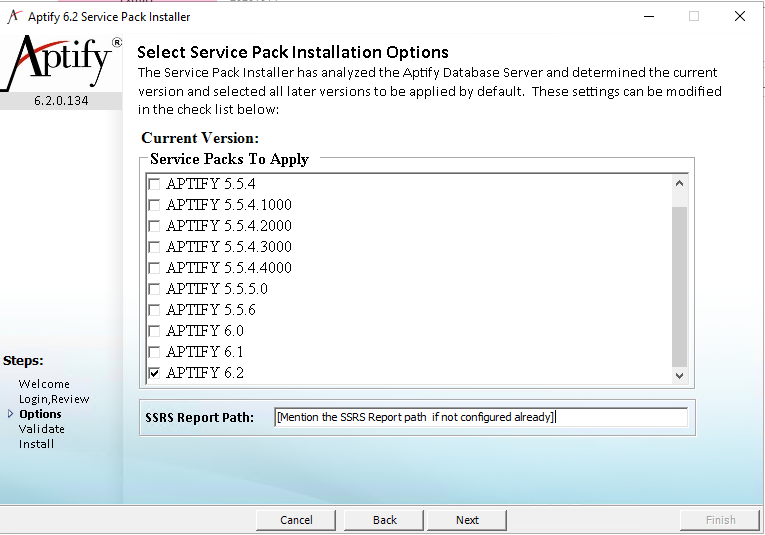Tick the APTIFY 5.5.4.1000 service pack checkbox
Viewport: 765px width, 535px height.
[x=154, y=205]
